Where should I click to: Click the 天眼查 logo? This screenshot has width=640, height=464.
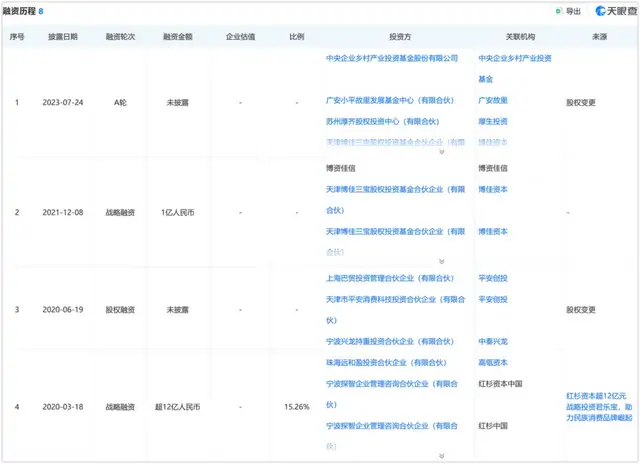616,11
